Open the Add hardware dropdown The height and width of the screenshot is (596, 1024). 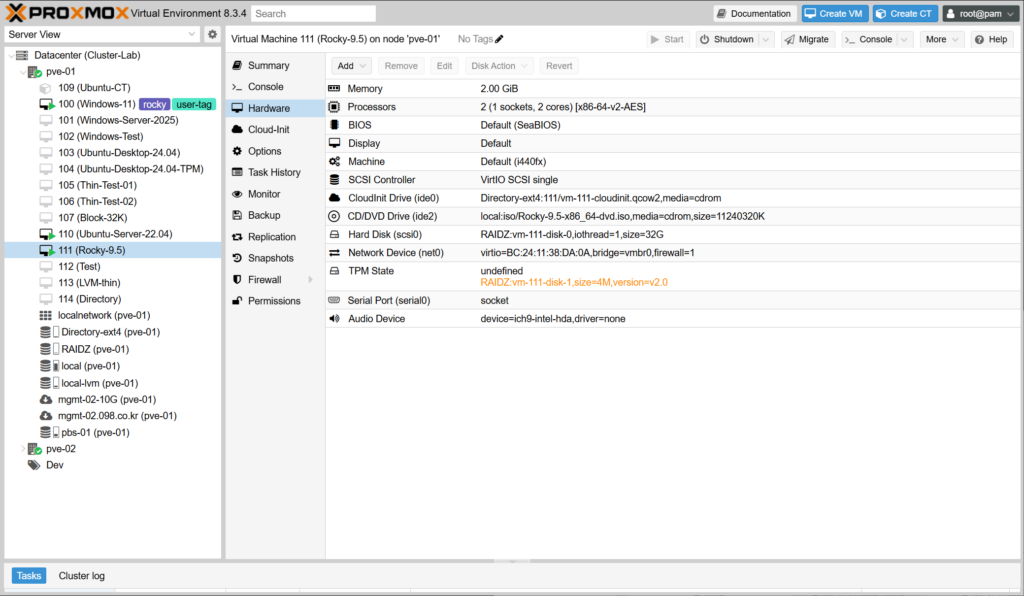pos(351,66)
